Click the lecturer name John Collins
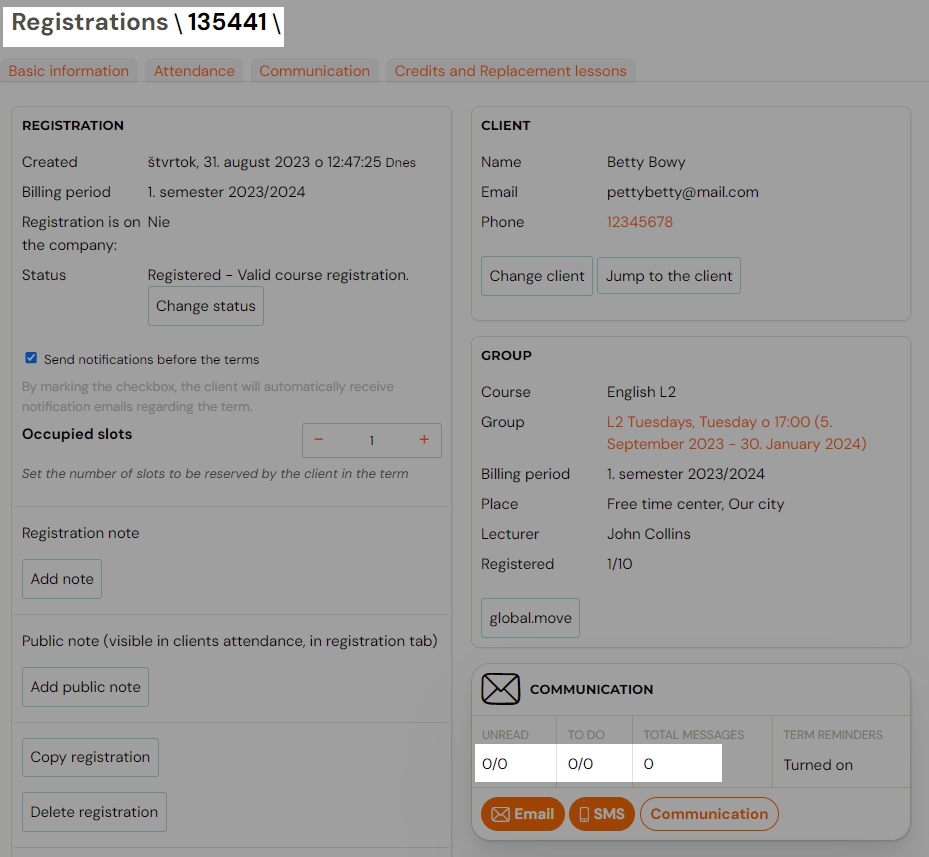Image resolution: width=929 pixels, height=857 pixels. [649, 534]
